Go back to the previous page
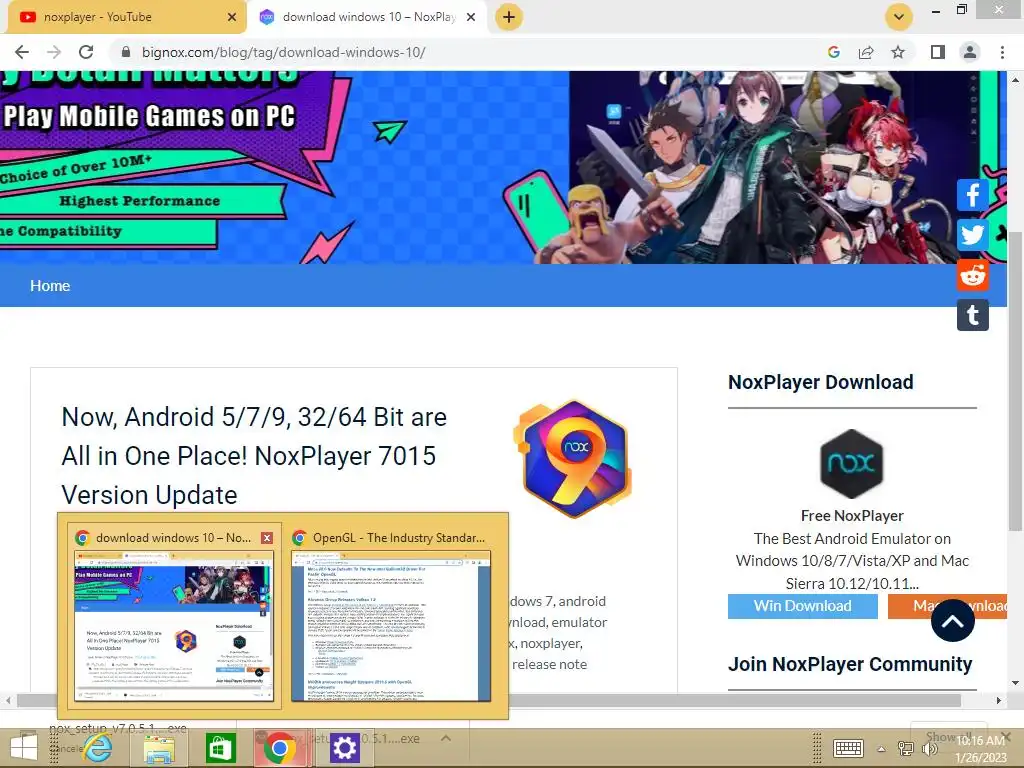The width and height of the screenshot is (1024, 768). [22, 52]
